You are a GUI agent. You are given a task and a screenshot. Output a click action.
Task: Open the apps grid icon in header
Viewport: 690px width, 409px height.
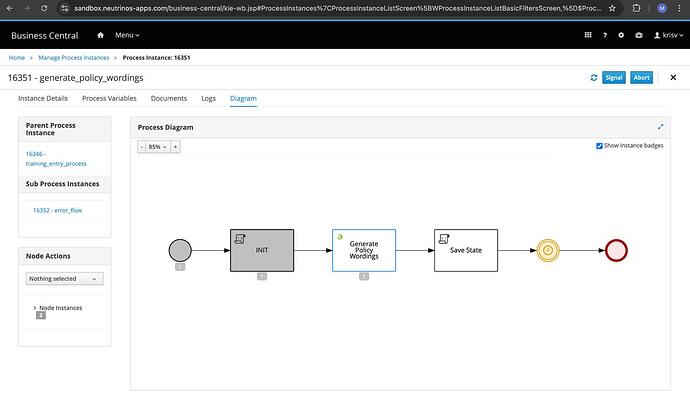[587, 35]
